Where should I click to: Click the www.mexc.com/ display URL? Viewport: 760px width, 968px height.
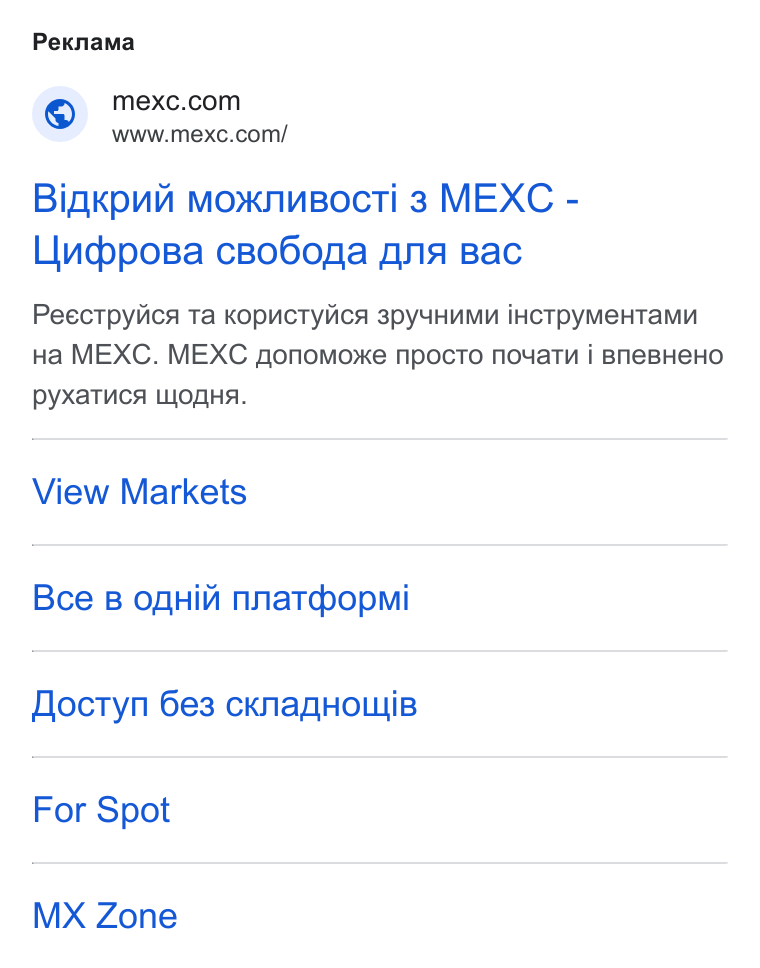(199, 134)
